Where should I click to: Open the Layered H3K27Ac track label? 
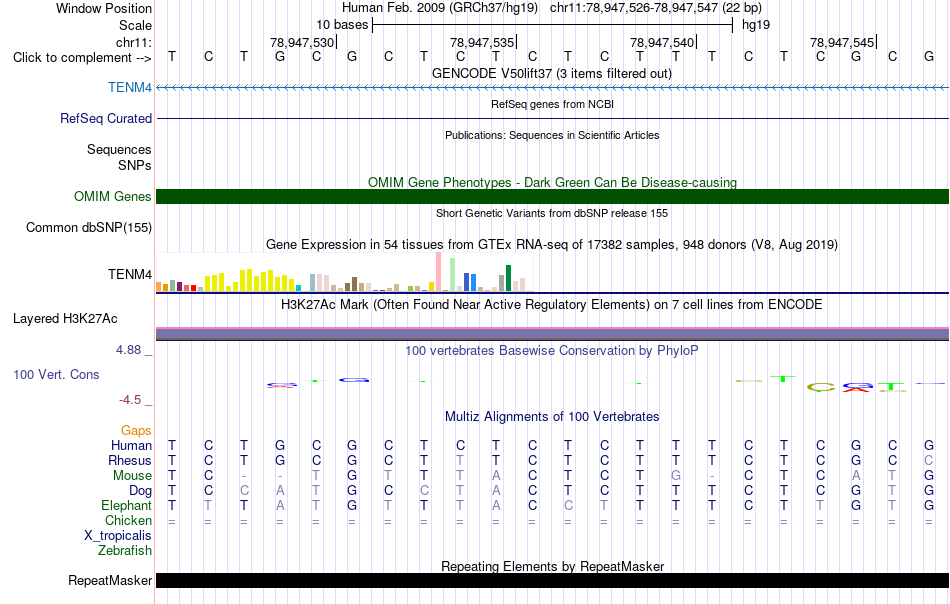pos(65,319)
